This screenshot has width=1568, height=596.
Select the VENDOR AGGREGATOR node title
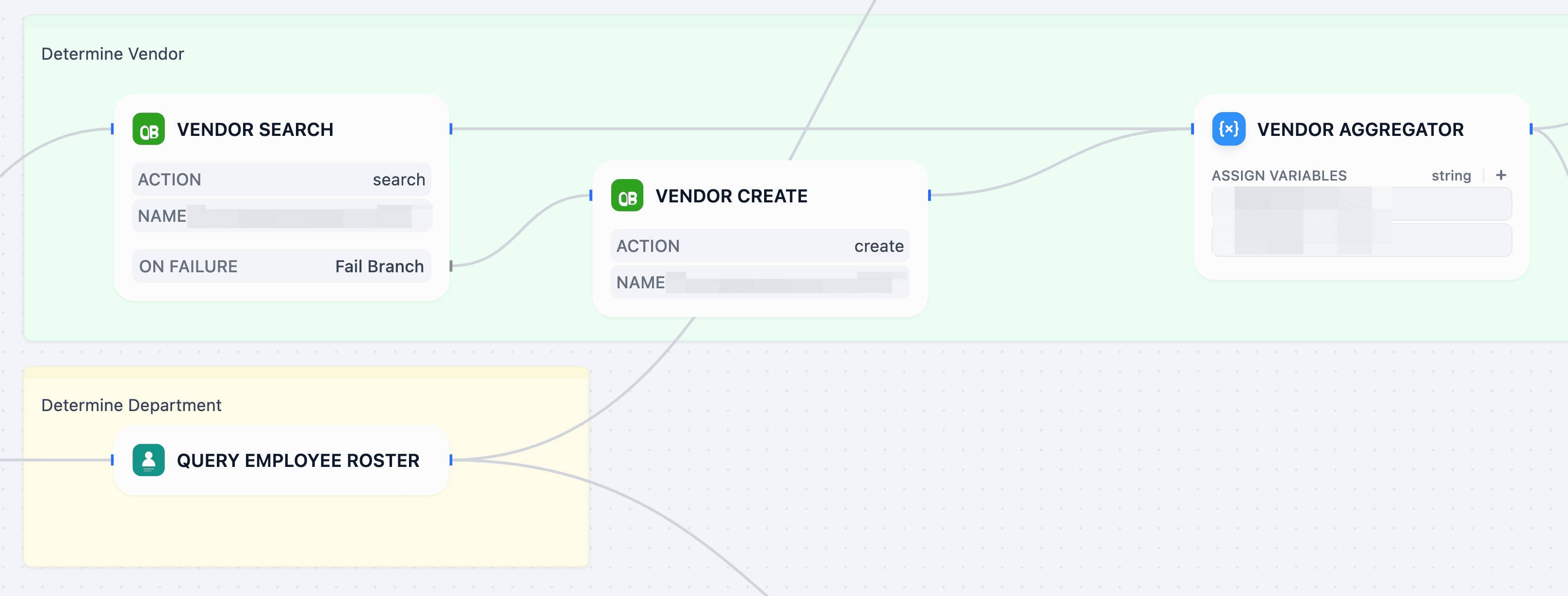click(1360, 130)
